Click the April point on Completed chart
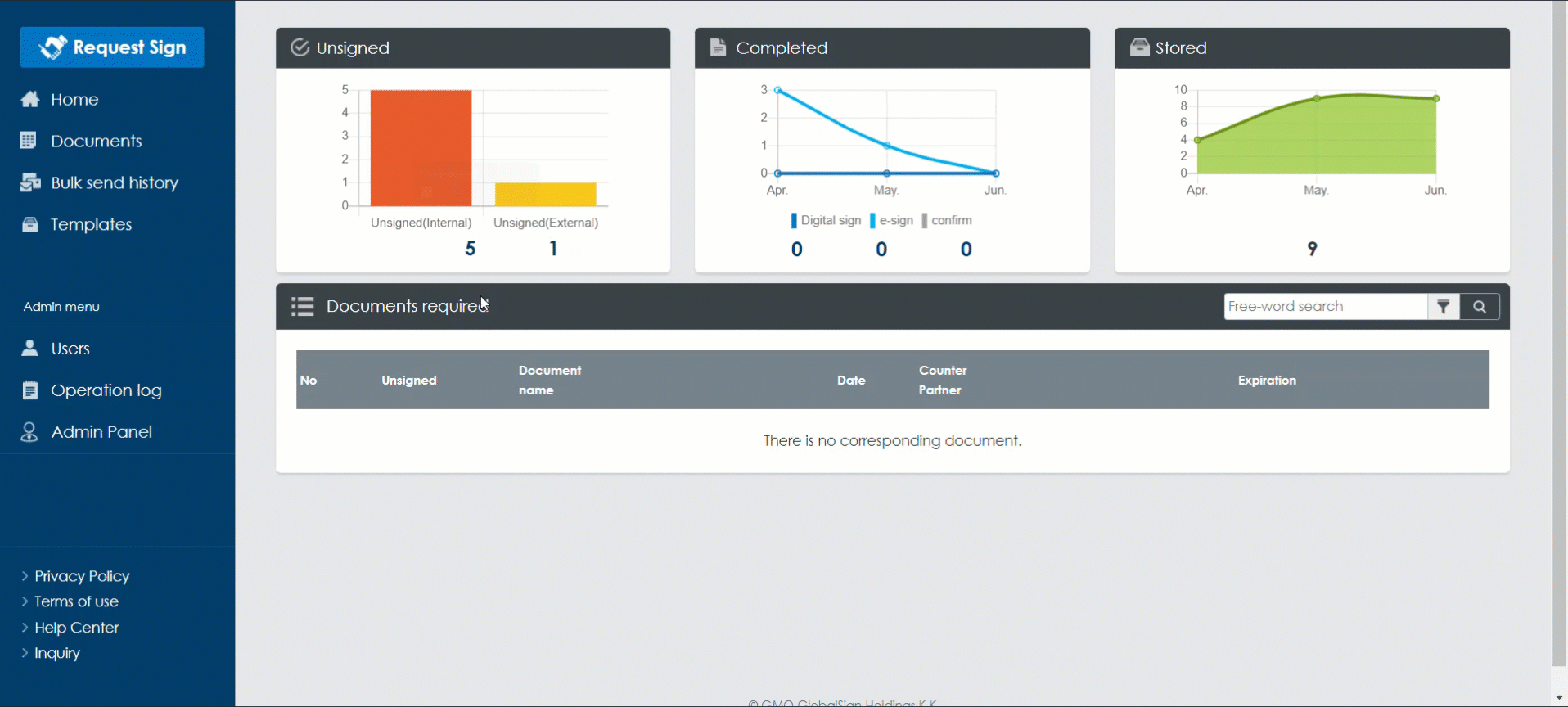 777,90
